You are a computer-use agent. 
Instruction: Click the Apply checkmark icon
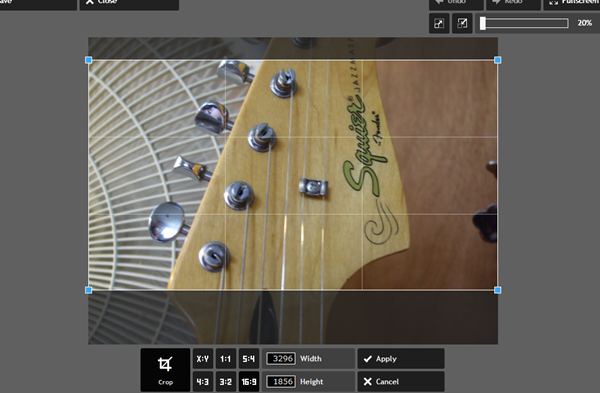[368, 359]
